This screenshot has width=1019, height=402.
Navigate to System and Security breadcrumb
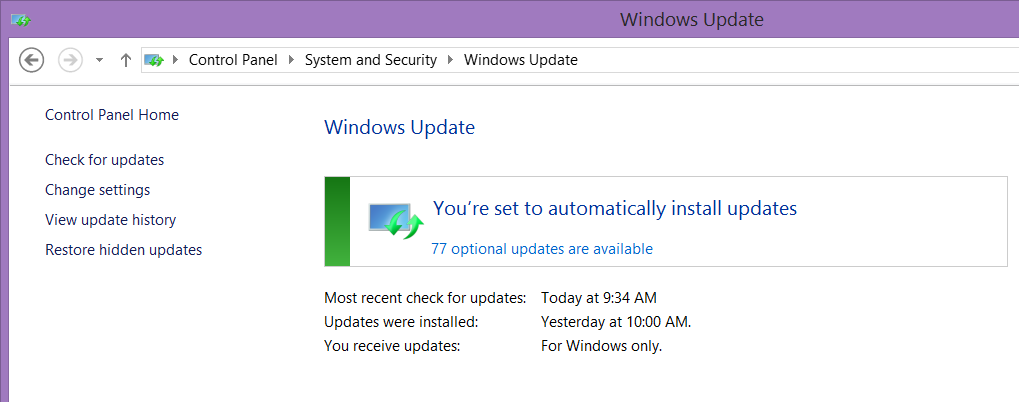tap(371, 60)
